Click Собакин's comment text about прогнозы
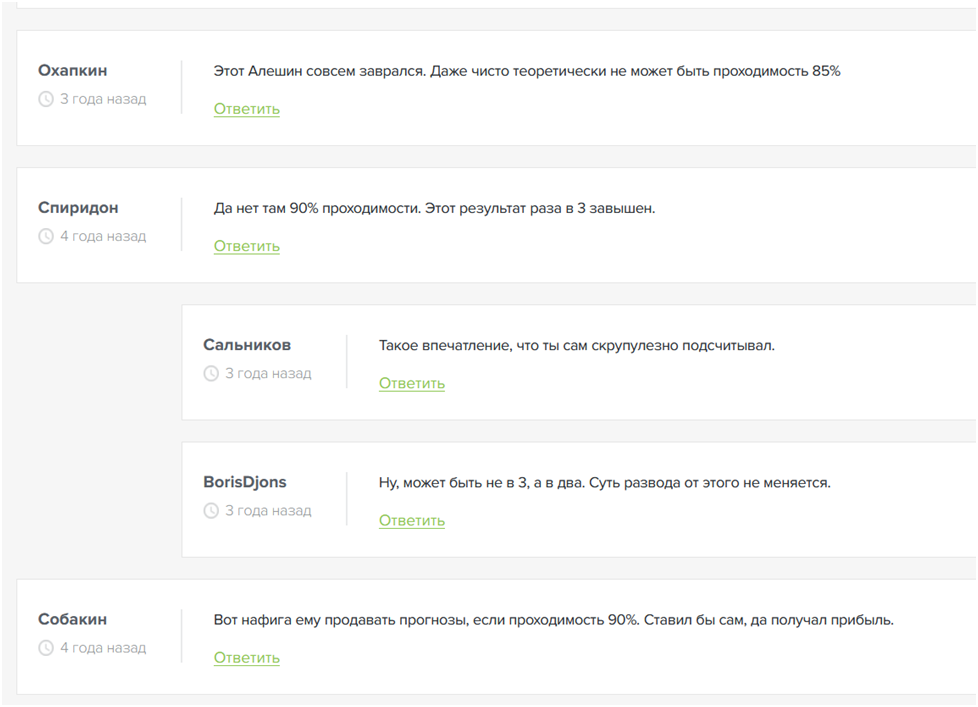Viewport: 978px width, 707px height. (x=553, y=620)
